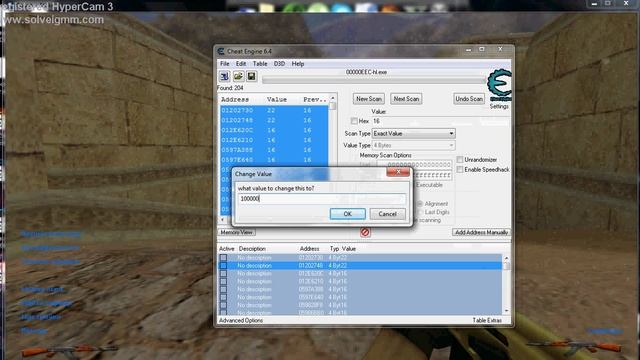Click the New Scan button
This screenshot has width=640, height=360.
click(369, 99)
